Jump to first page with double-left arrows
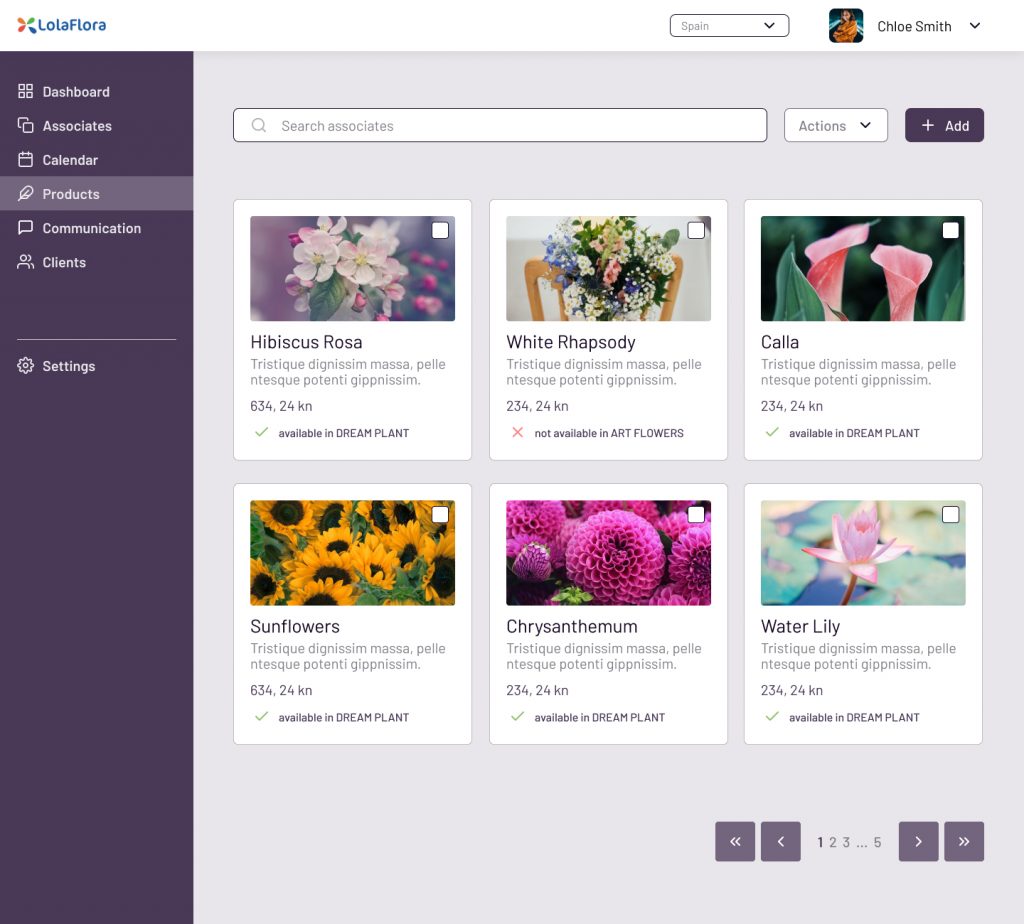 coord(735,842)
